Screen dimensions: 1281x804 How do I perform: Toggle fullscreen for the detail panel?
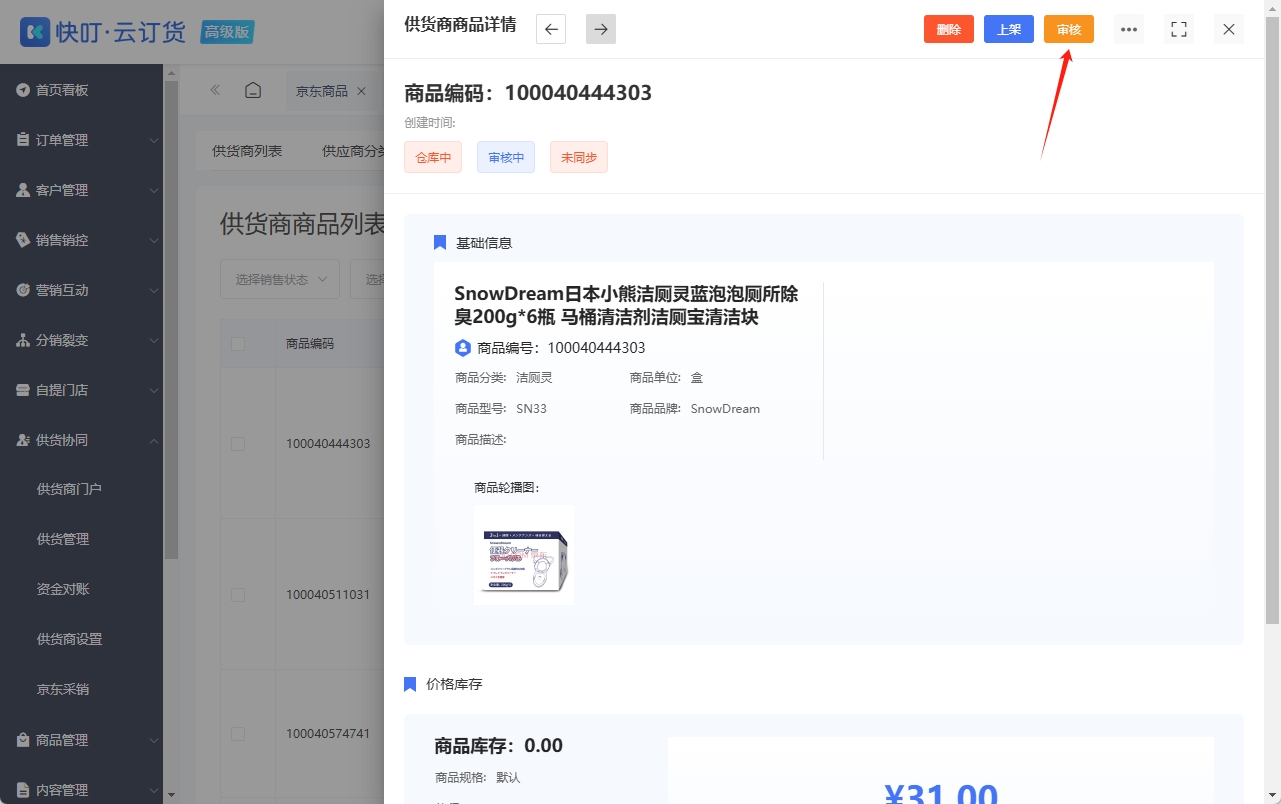pyautogui.click(x=1179, y=29)
